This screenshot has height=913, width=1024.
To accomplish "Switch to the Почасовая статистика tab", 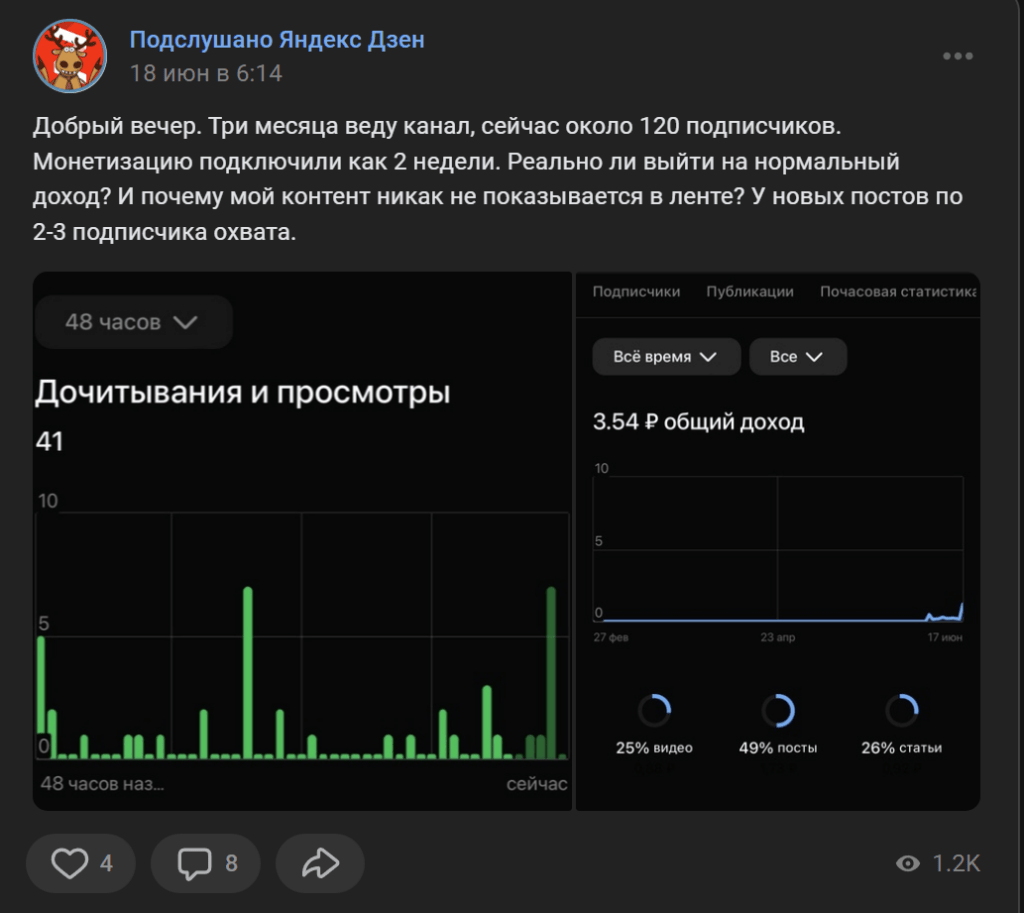I will coord(898,292).
